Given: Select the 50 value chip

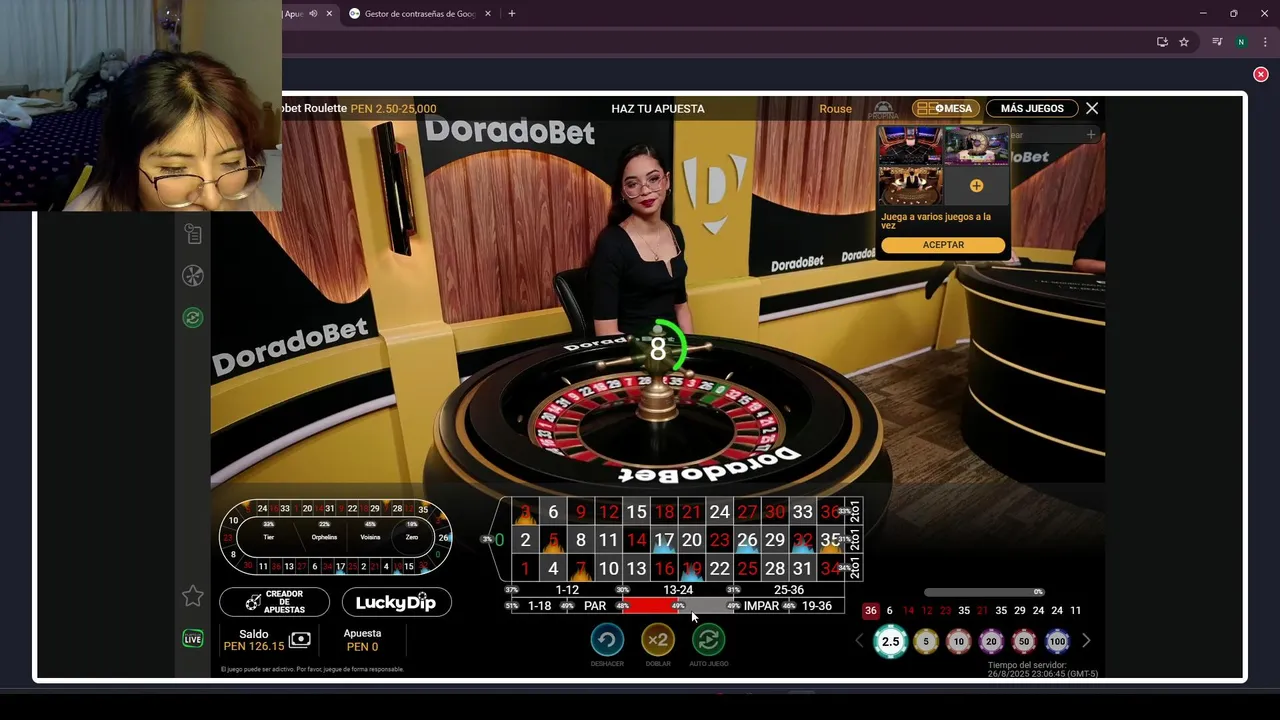Looking at the screenshot, I should pos(1024,642).
